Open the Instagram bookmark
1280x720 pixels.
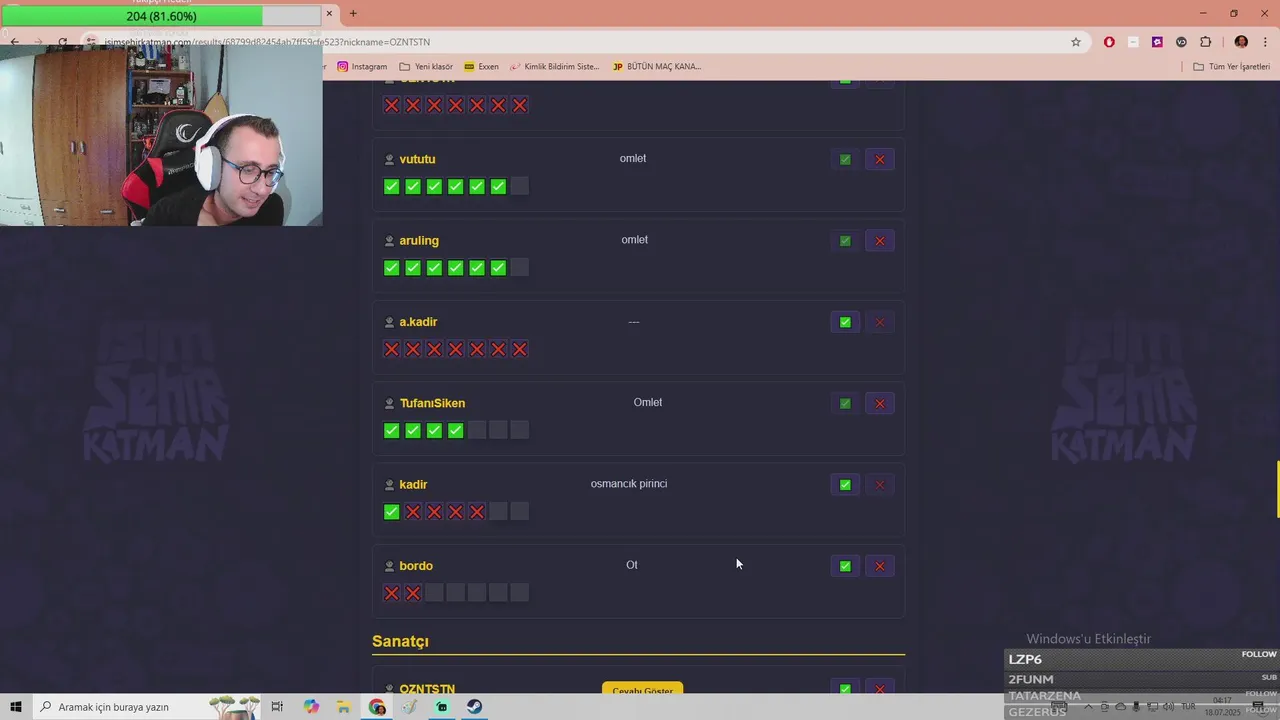point(362,66)
